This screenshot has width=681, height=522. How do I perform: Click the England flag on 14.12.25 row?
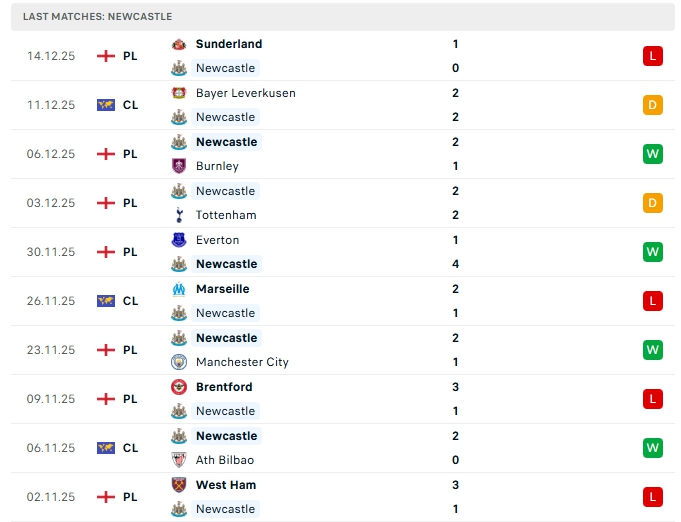106,56
